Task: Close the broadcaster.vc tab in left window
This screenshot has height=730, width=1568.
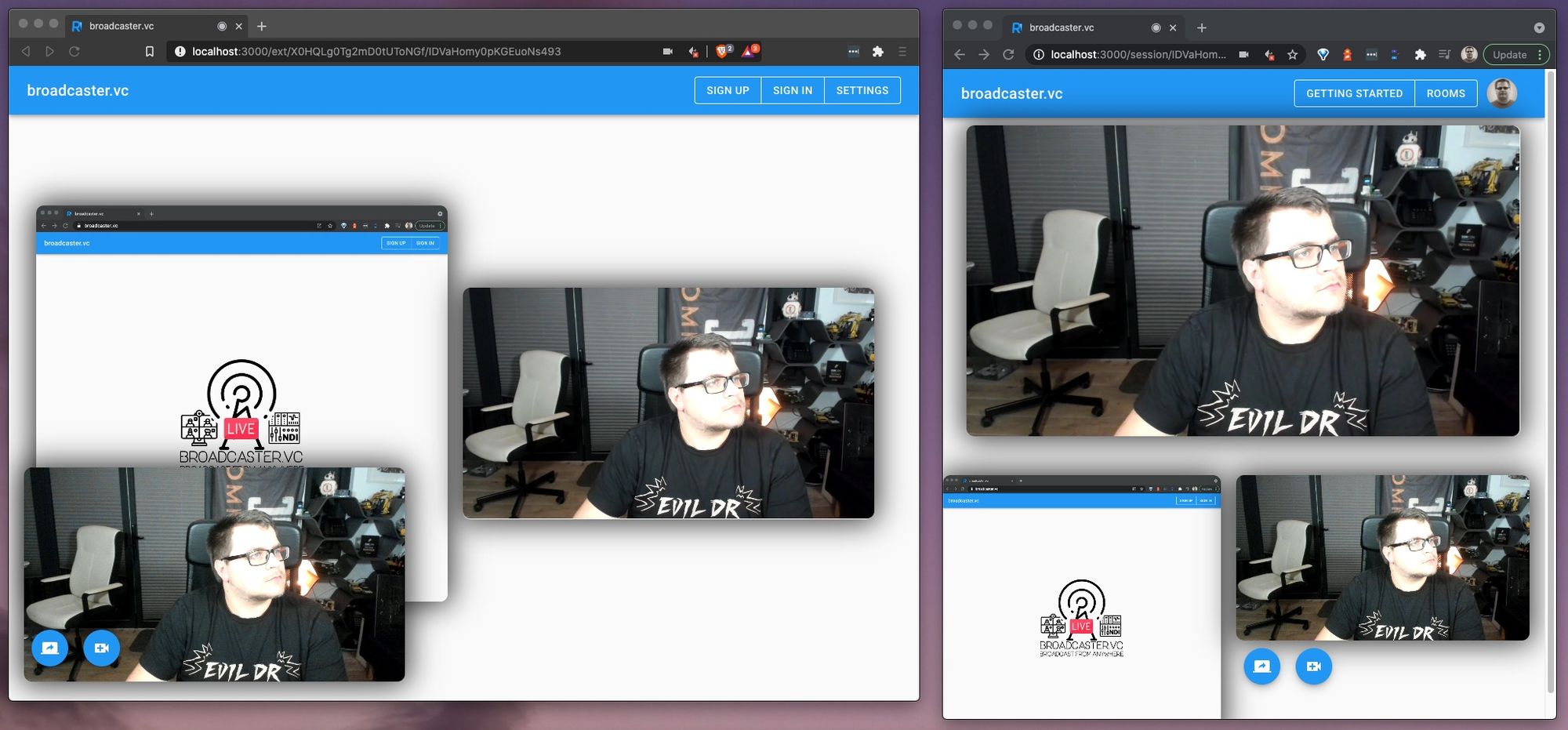Action: click(239, 26)
